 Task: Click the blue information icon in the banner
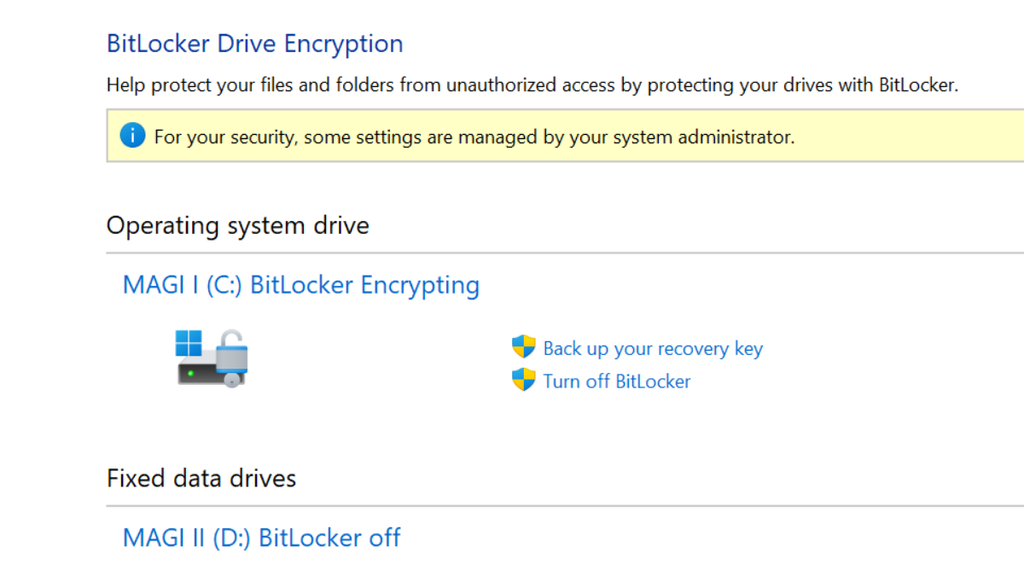pyautogui.click(x=131, y=134)
